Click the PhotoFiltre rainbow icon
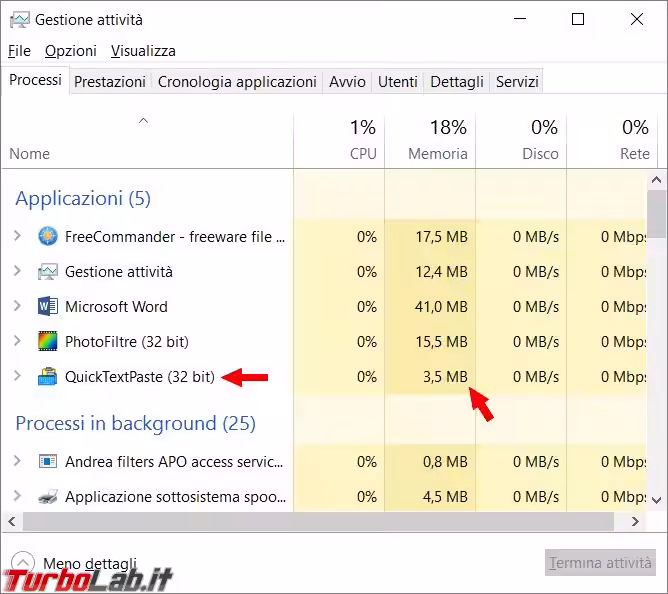668x594 pixels. coord(48,342)
